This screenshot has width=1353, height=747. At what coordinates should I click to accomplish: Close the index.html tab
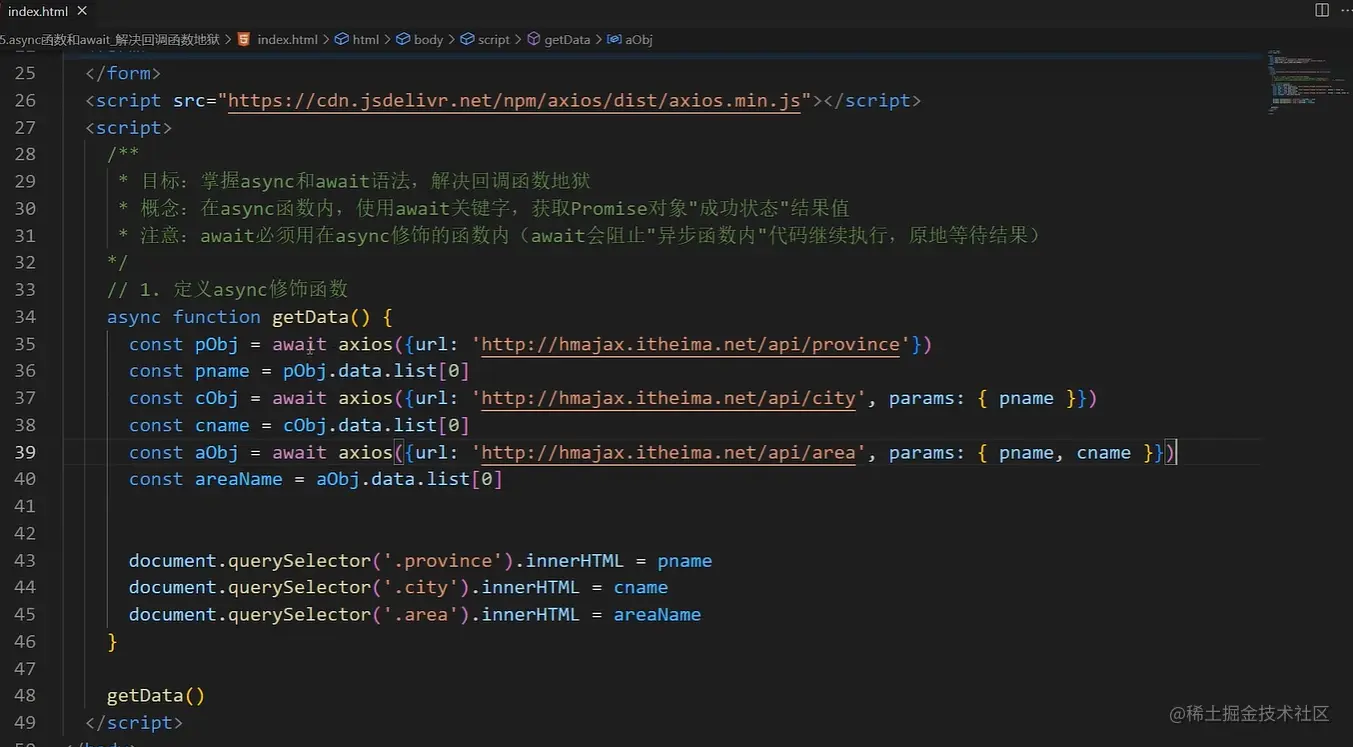click(81, 11)
